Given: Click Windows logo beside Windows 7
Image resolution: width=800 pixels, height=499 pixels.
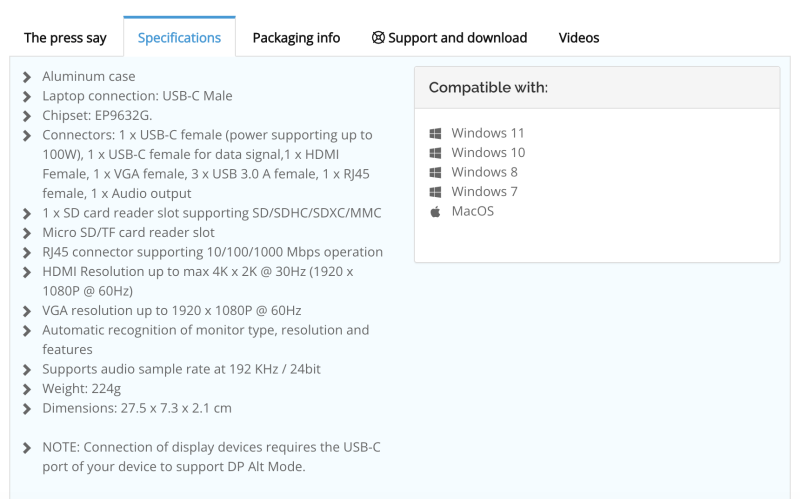Looking at the screenshot, I should pos(435,192).
